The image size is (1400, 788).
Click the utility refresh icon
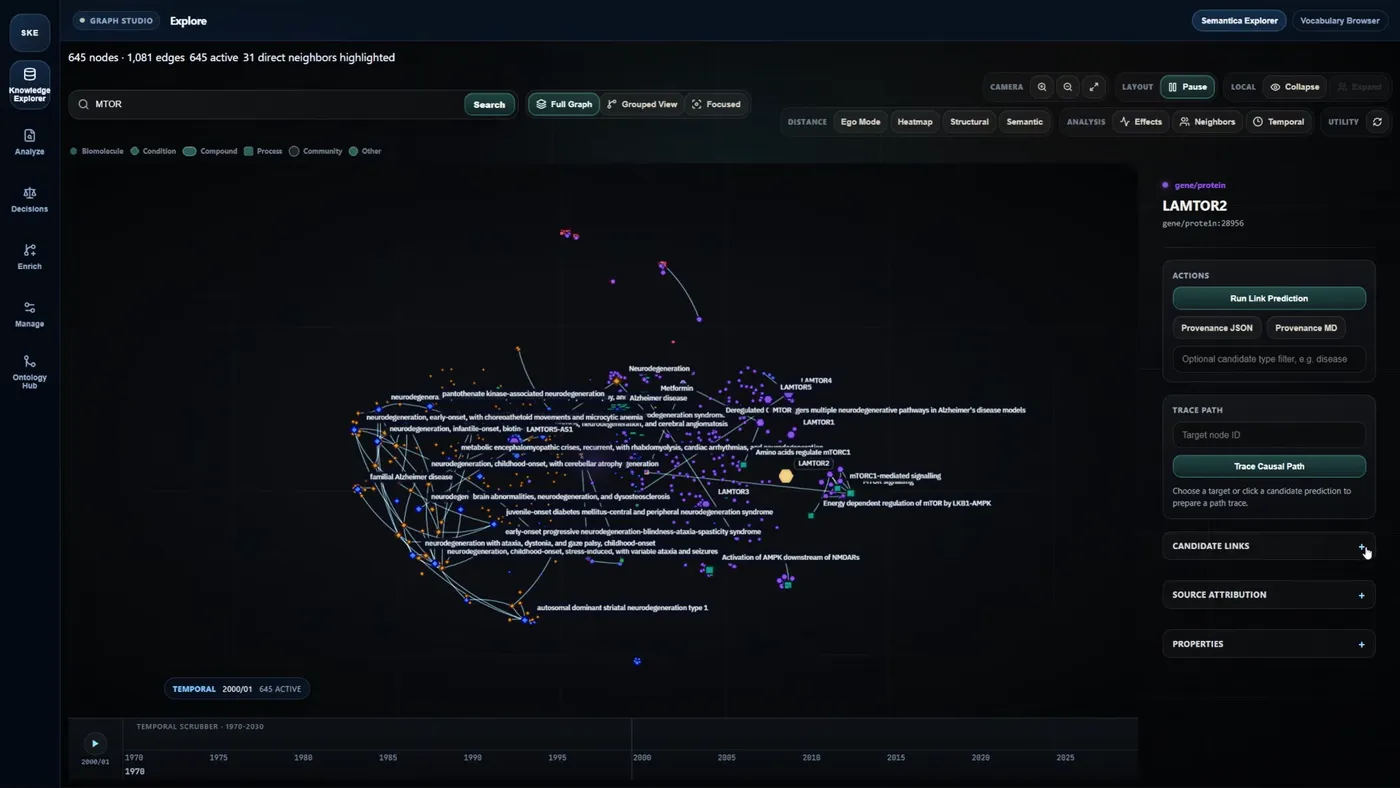1377,122
